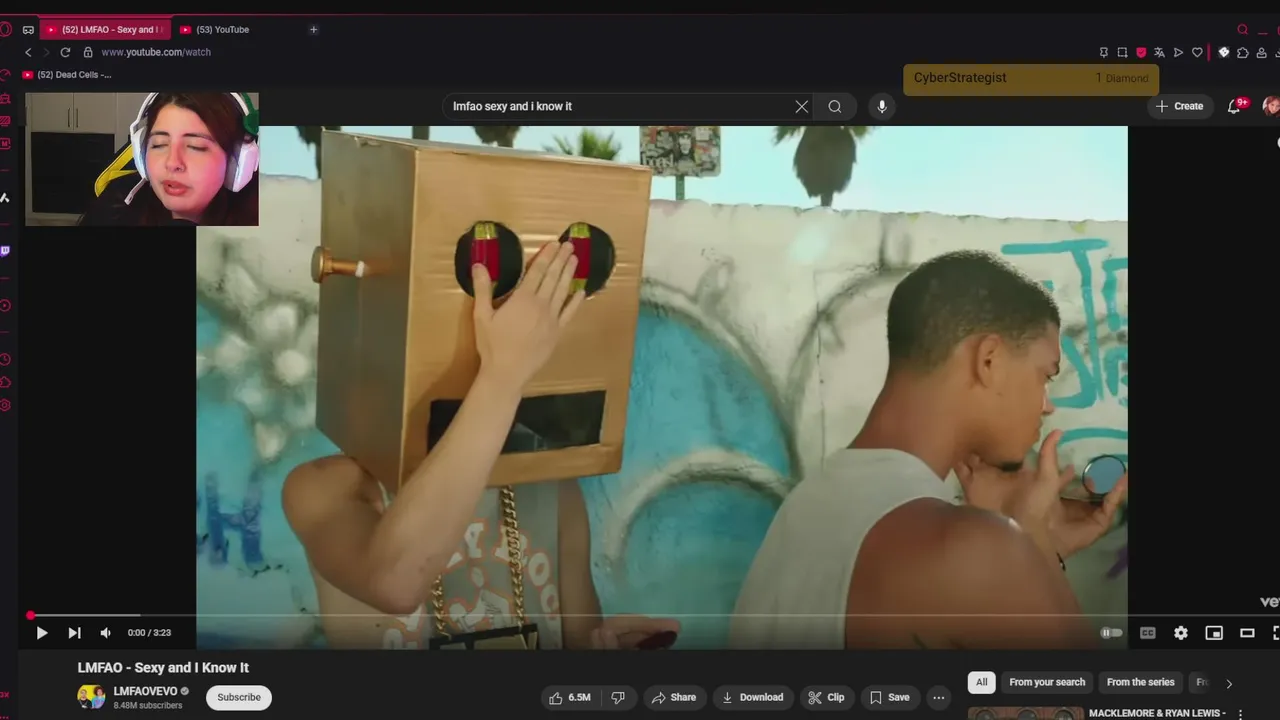Image resolution: width=1280 pixels, height=720 pixels.
Task: Save the video to a playlist
Action: (890, 697)
